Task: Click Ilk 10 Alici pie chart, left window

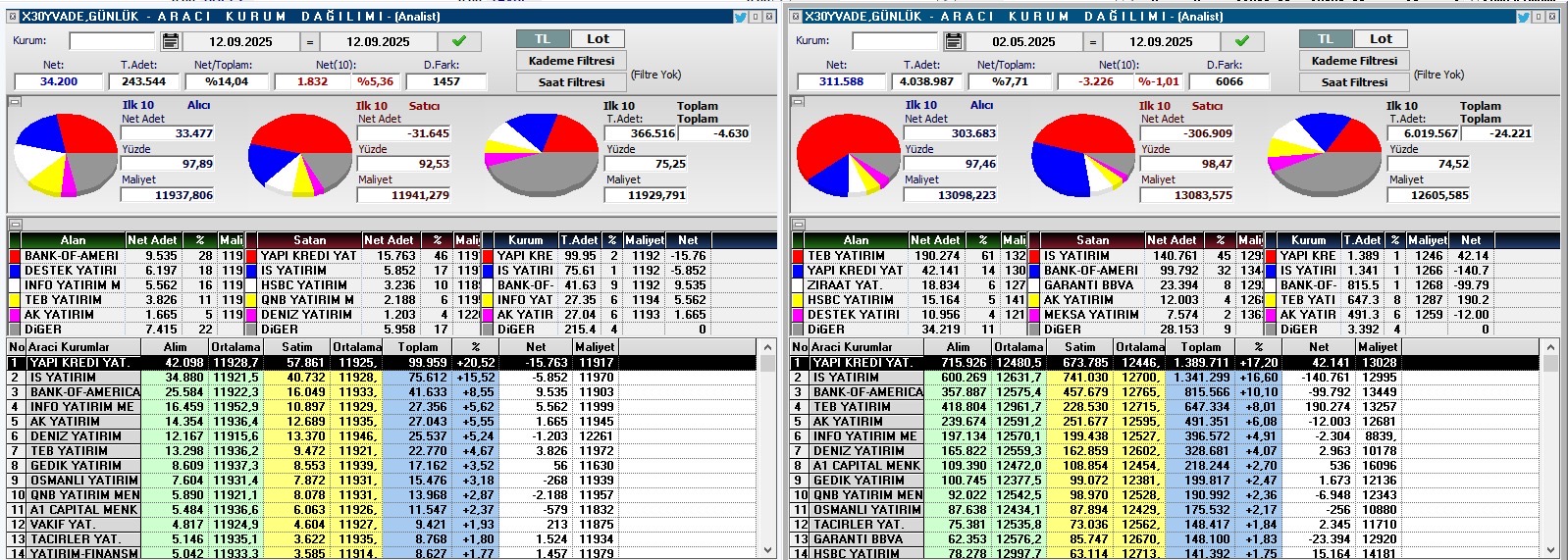Action: [x=66, y=155]
